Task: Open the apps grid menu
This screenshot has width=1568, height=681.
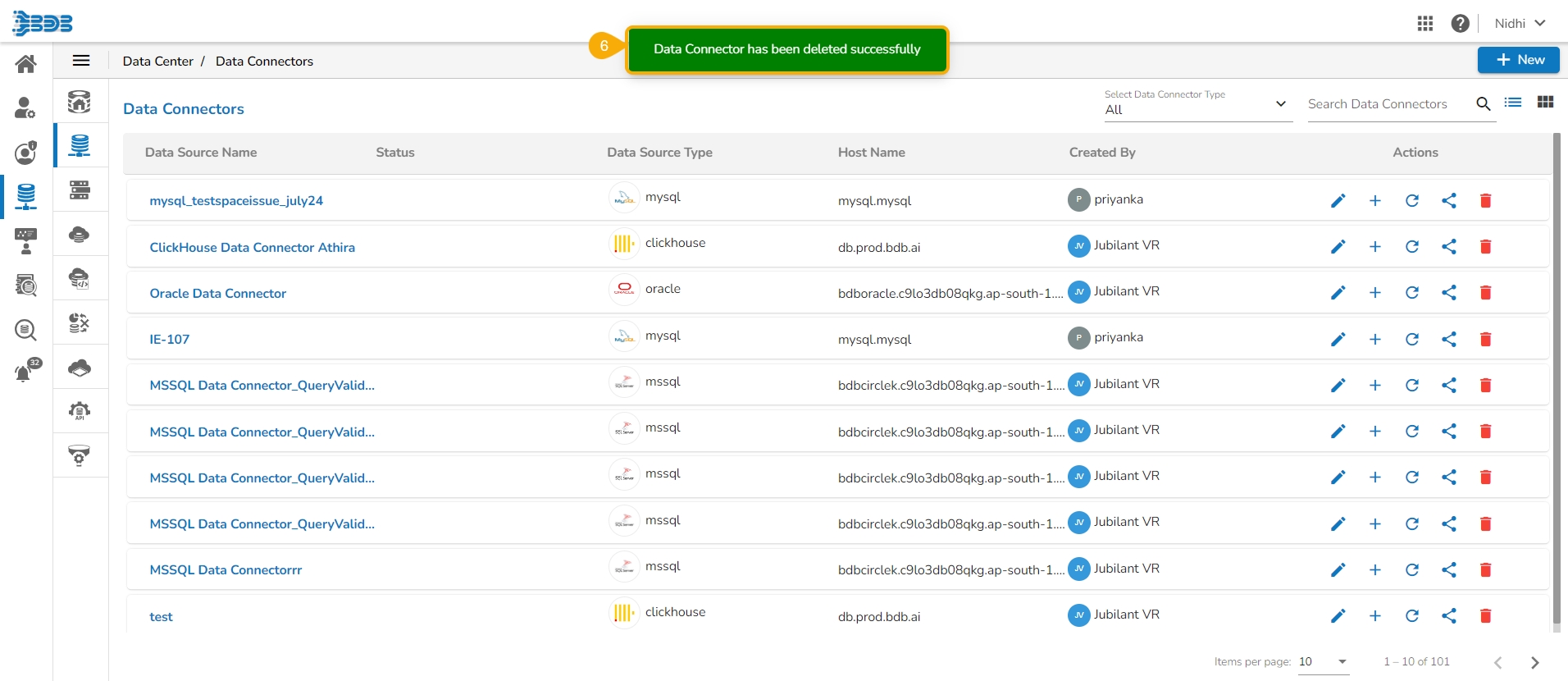Action: 1425,24
